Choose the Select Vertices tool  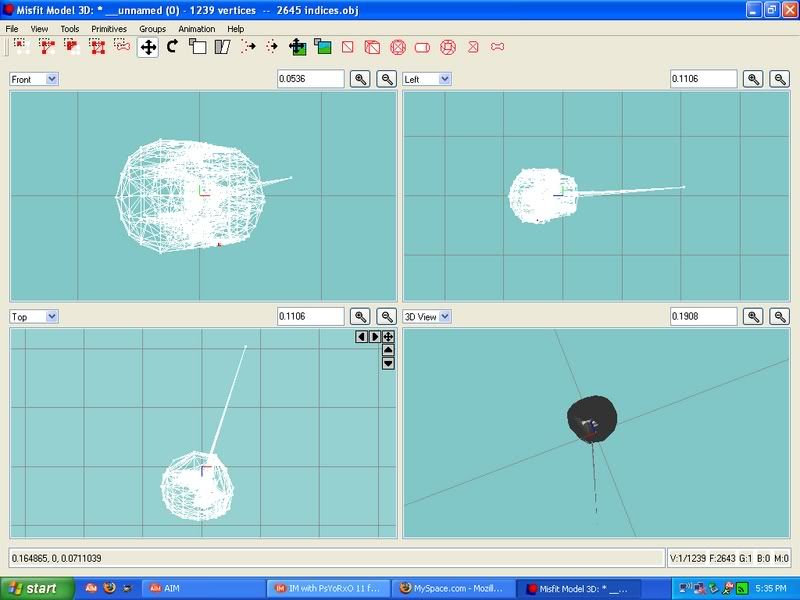tap(21, 47)
